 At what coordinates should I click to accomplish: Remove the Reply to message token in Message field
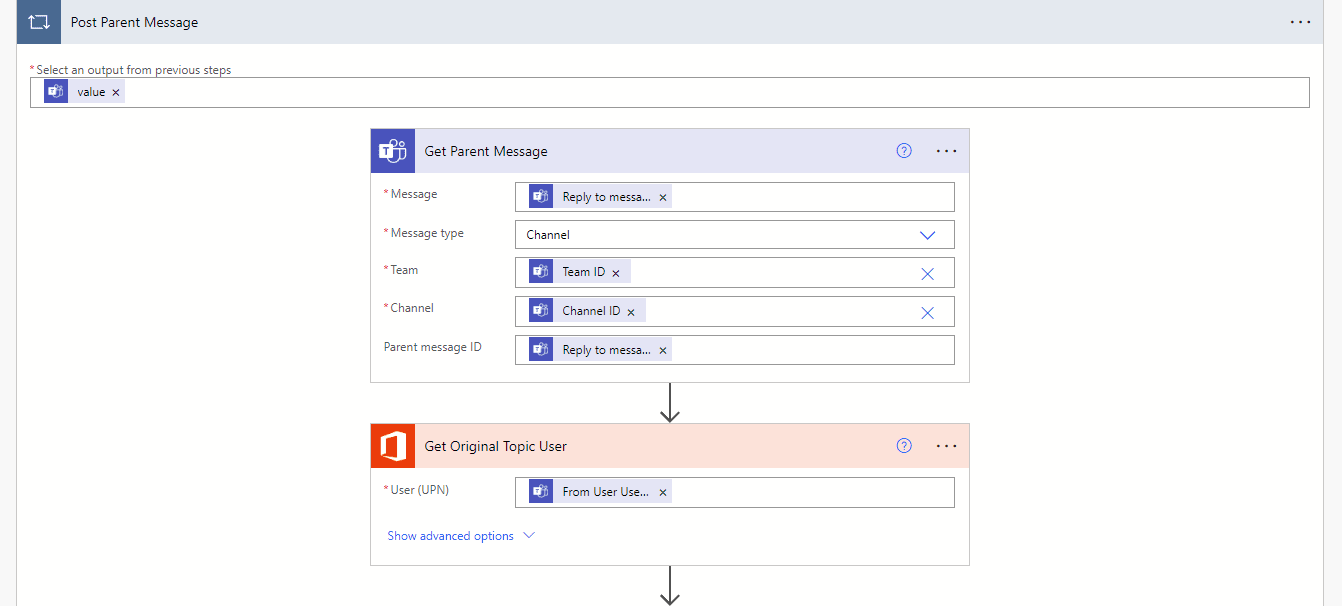[662, 198]
